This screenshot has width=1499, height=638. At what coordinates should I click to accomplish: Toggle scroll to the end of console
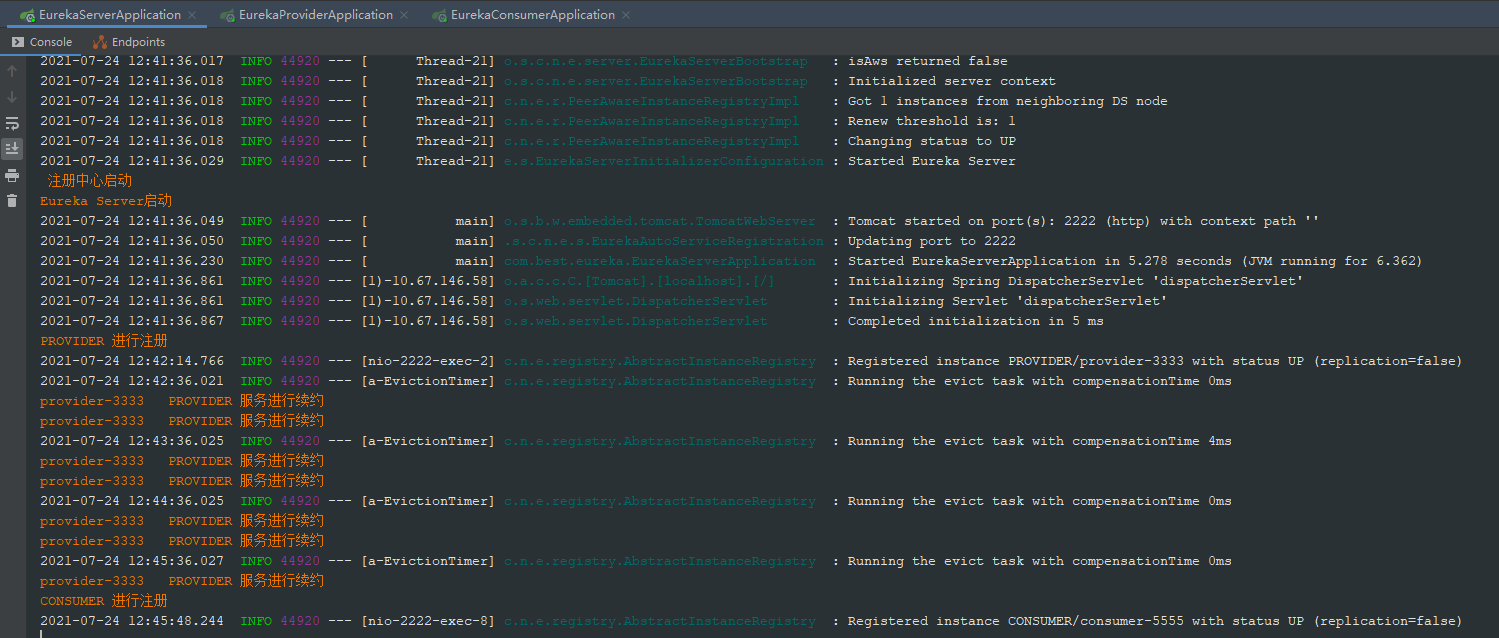pos(12,148)
